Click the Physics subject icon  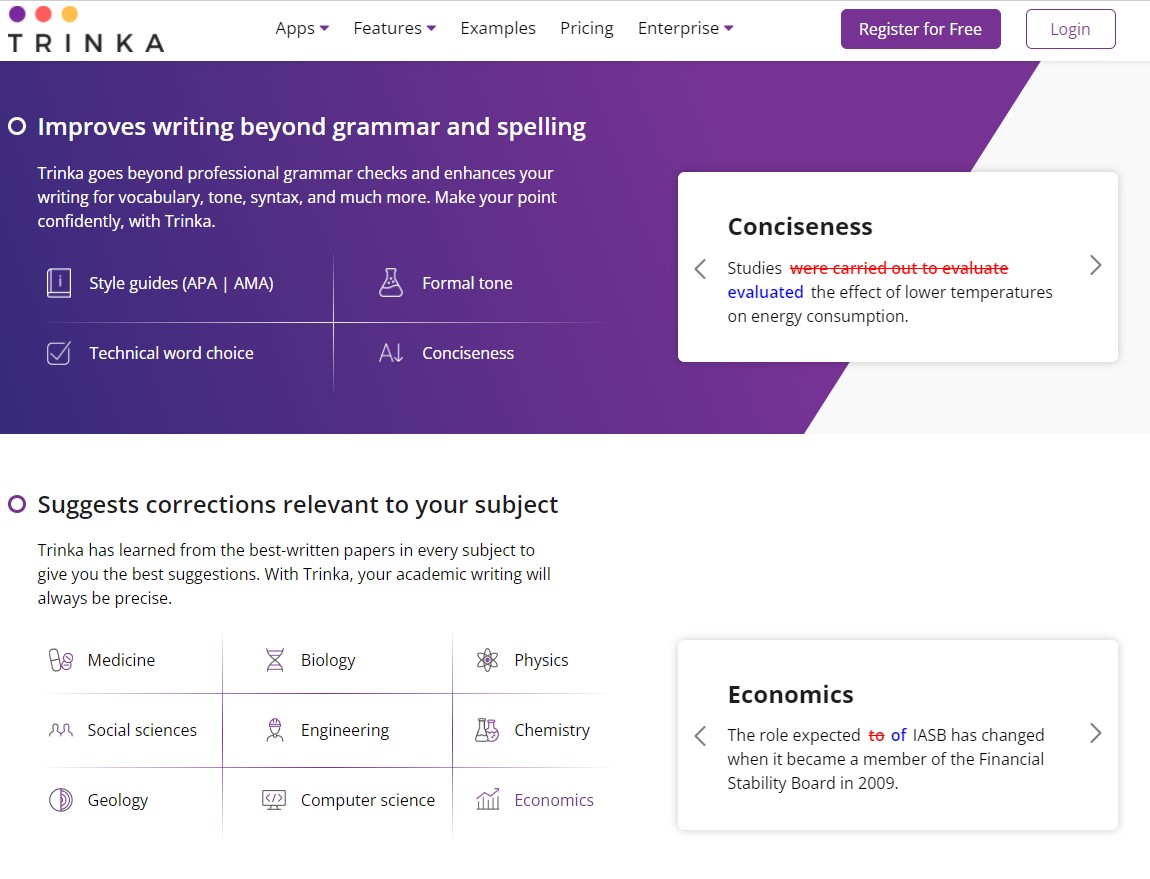pyautogui.click(x=487, y=660)
